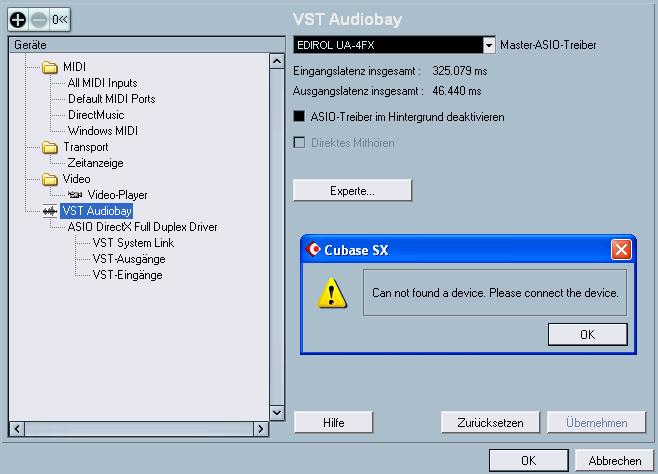The height and width of the screenshot is (474, 658).
Task: Click the Zurücksetzen button
Action: click(490, 422)
